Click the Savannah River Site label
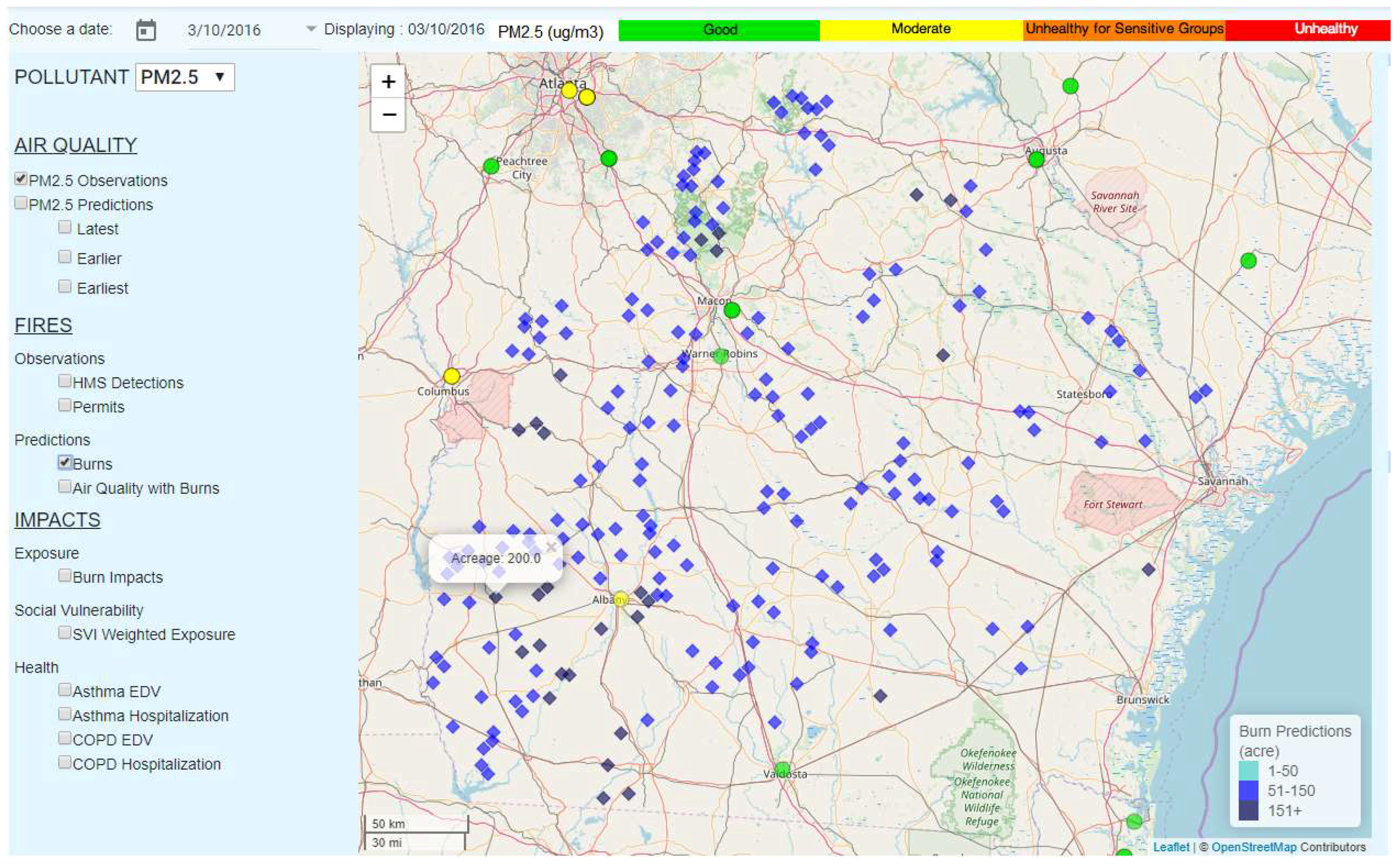 tap(1115, 202)
